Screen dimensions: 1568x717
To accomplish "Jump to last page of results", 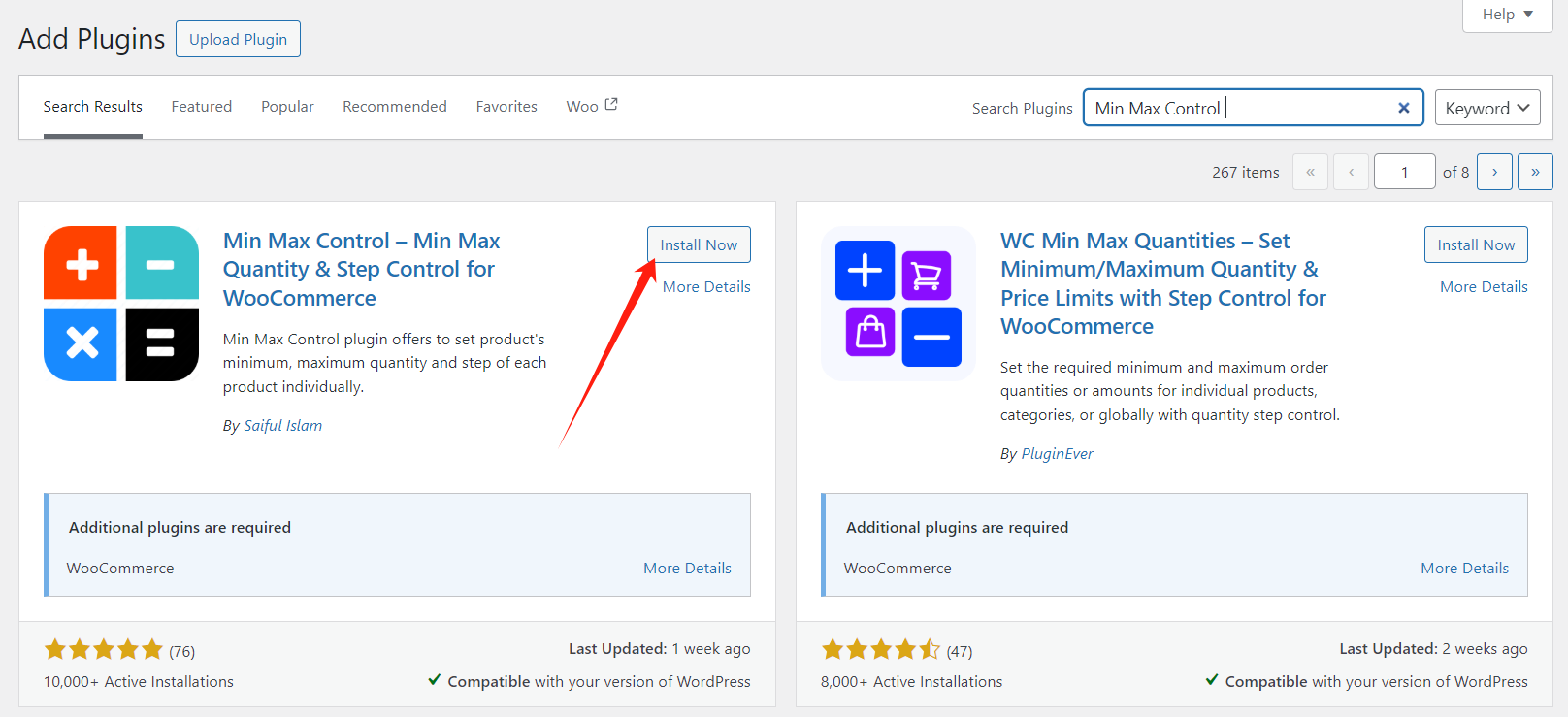I will tap(1535, 172).
